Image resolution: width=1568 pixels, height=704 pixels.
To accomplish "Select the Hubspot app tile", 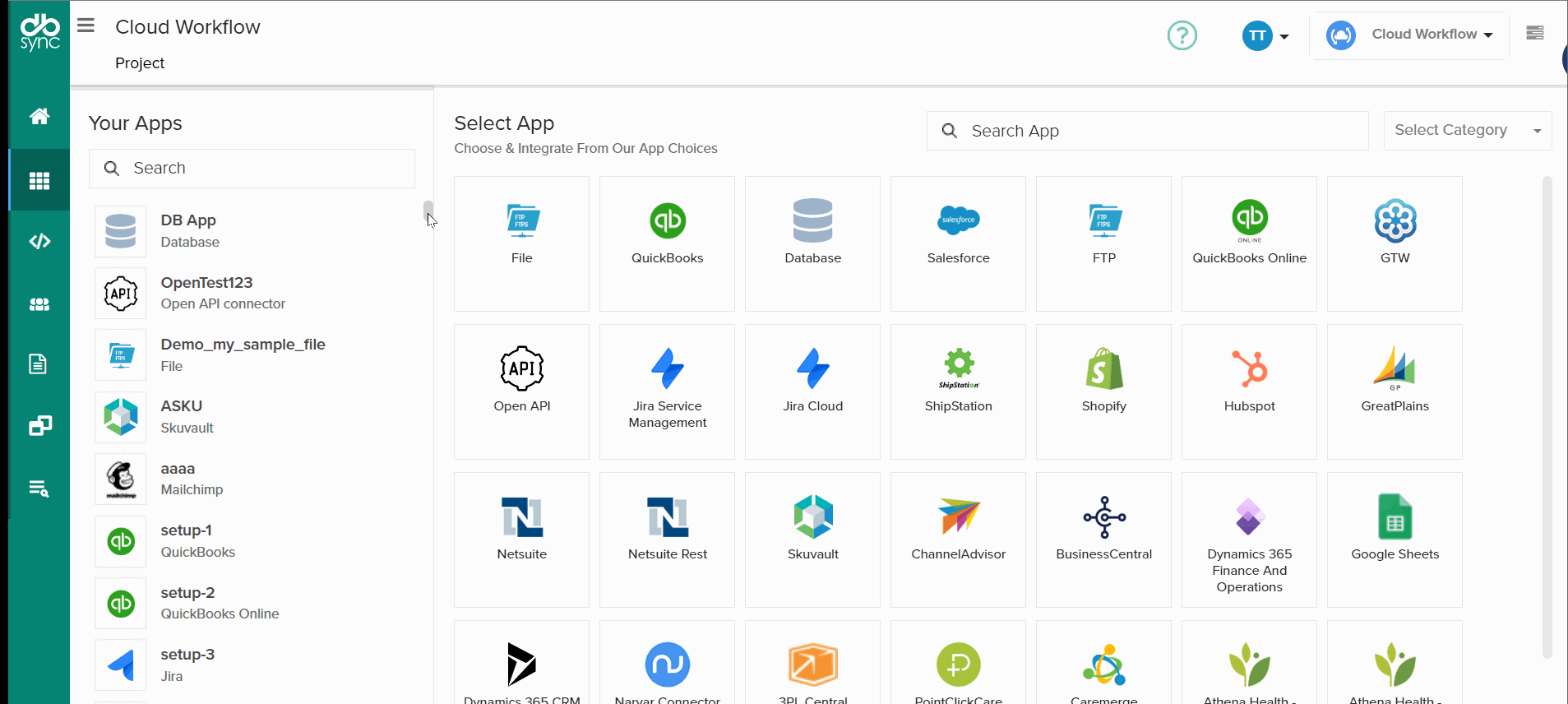I will pyautogui.click(x=1249, y=391).
